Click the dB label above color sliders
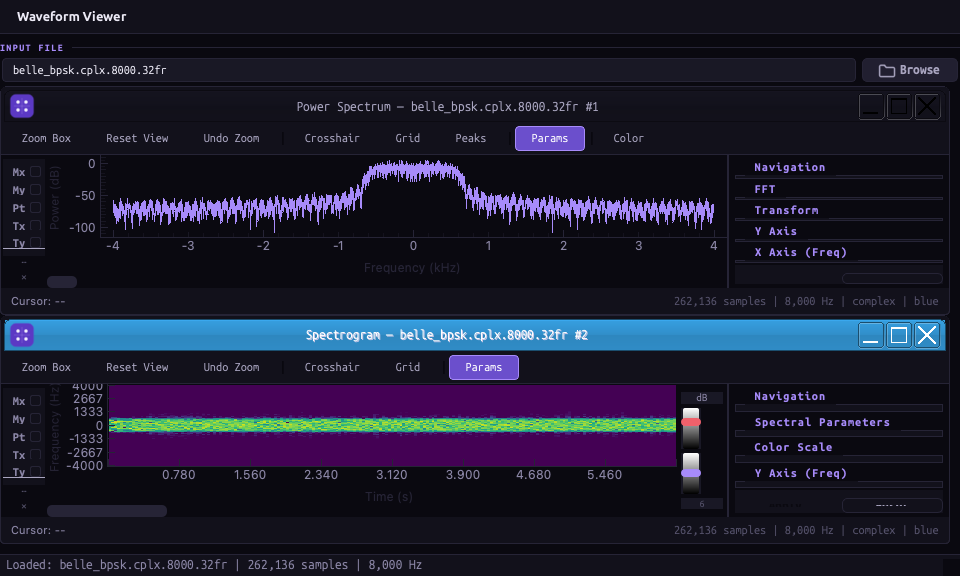 pos(702,398)
